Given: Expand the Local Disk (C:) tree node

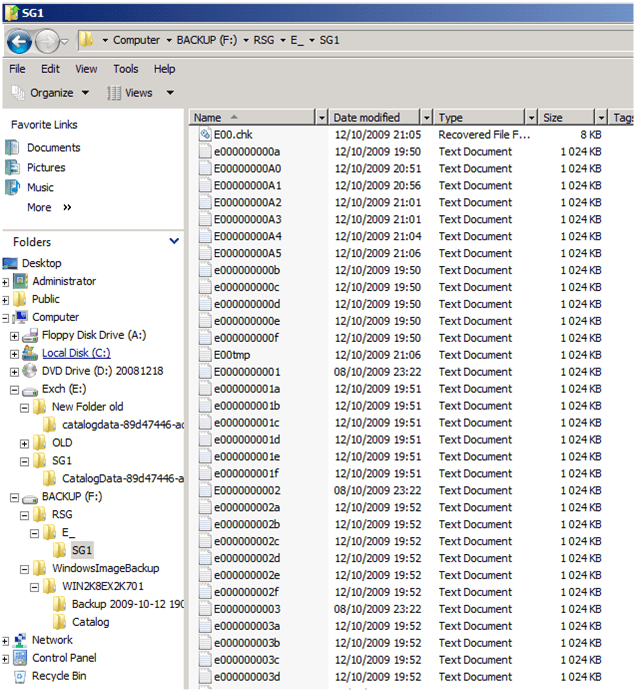Looking at the screenshot, I should pos(14,354).
